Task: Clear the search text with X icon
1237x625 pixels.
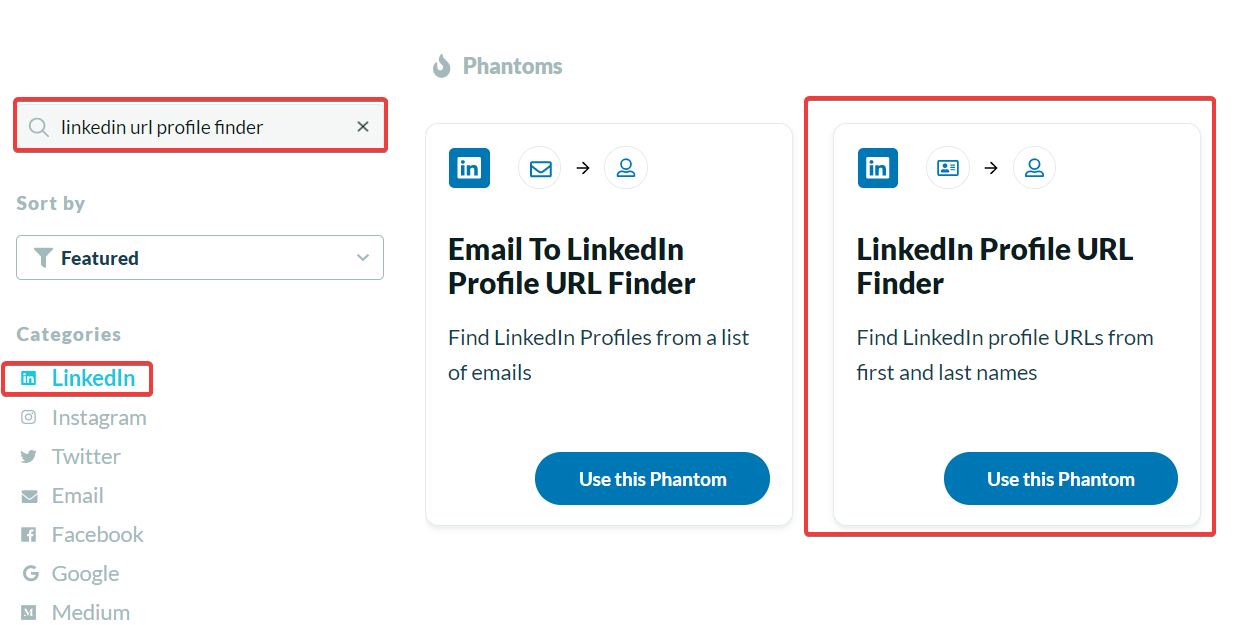Action: pyautogui.click(x=363, y=126)
